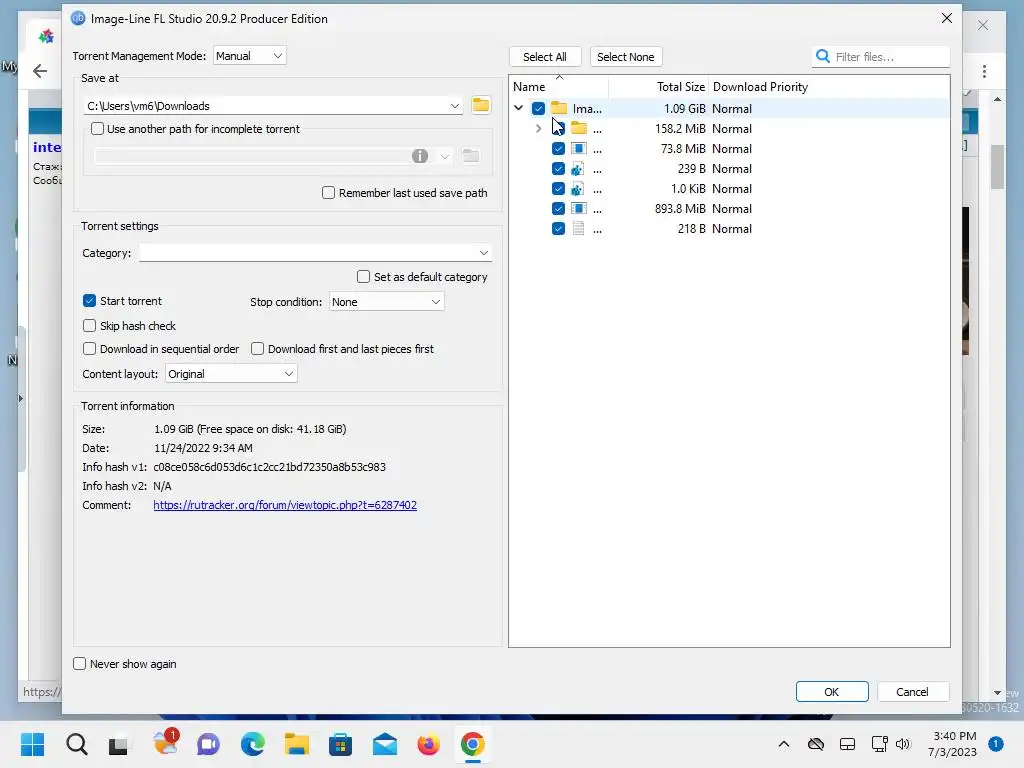Screen dimensions: 1024x768
Task: Open Mail app from the taskbar
Action: (x=385, y=744)
